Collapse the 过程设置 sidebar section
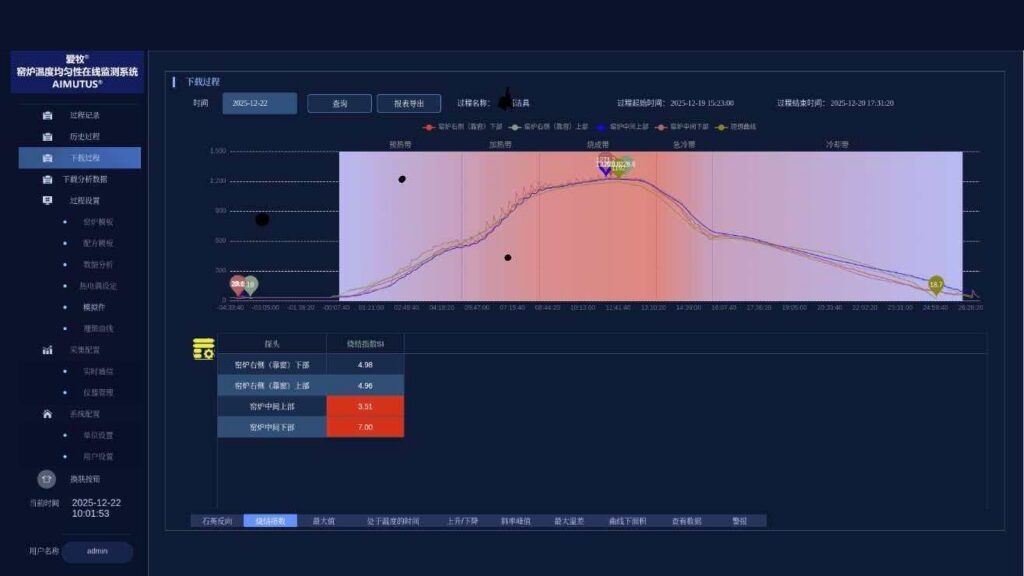Viewport: 1024px width, 576px height. tap(84, 200)
